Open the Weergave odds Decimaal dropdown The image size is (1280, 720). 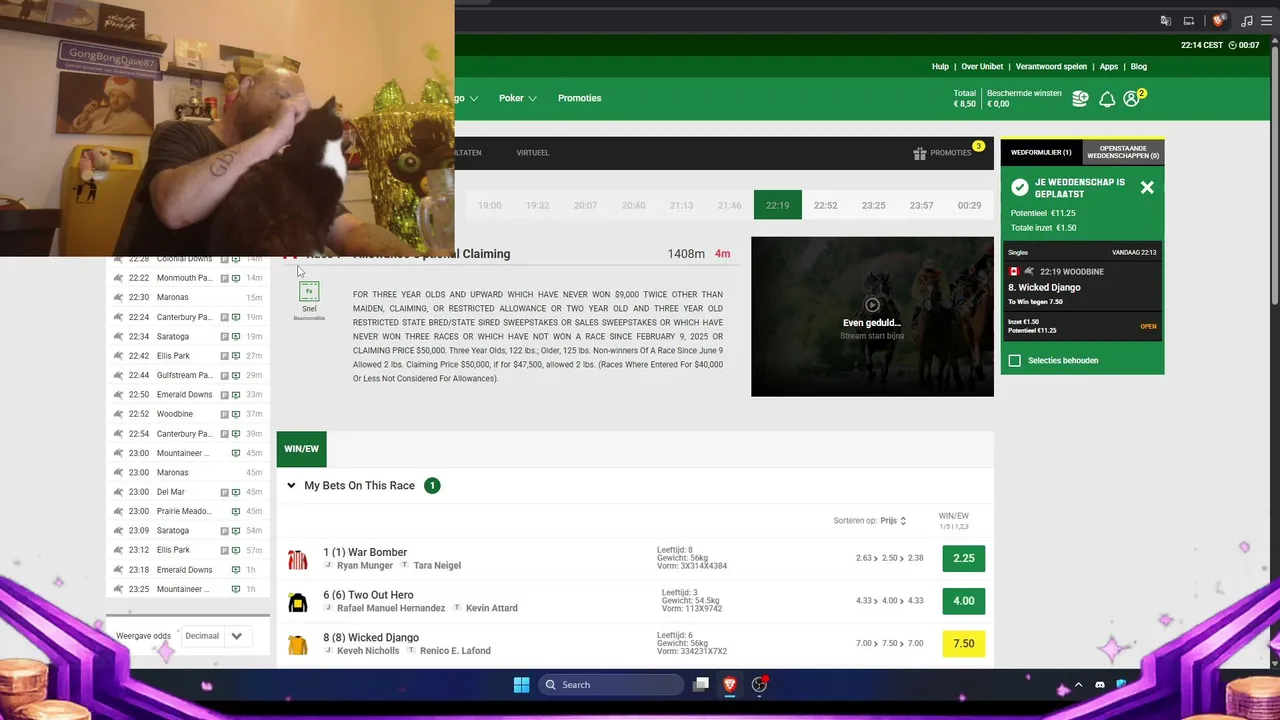215,636
